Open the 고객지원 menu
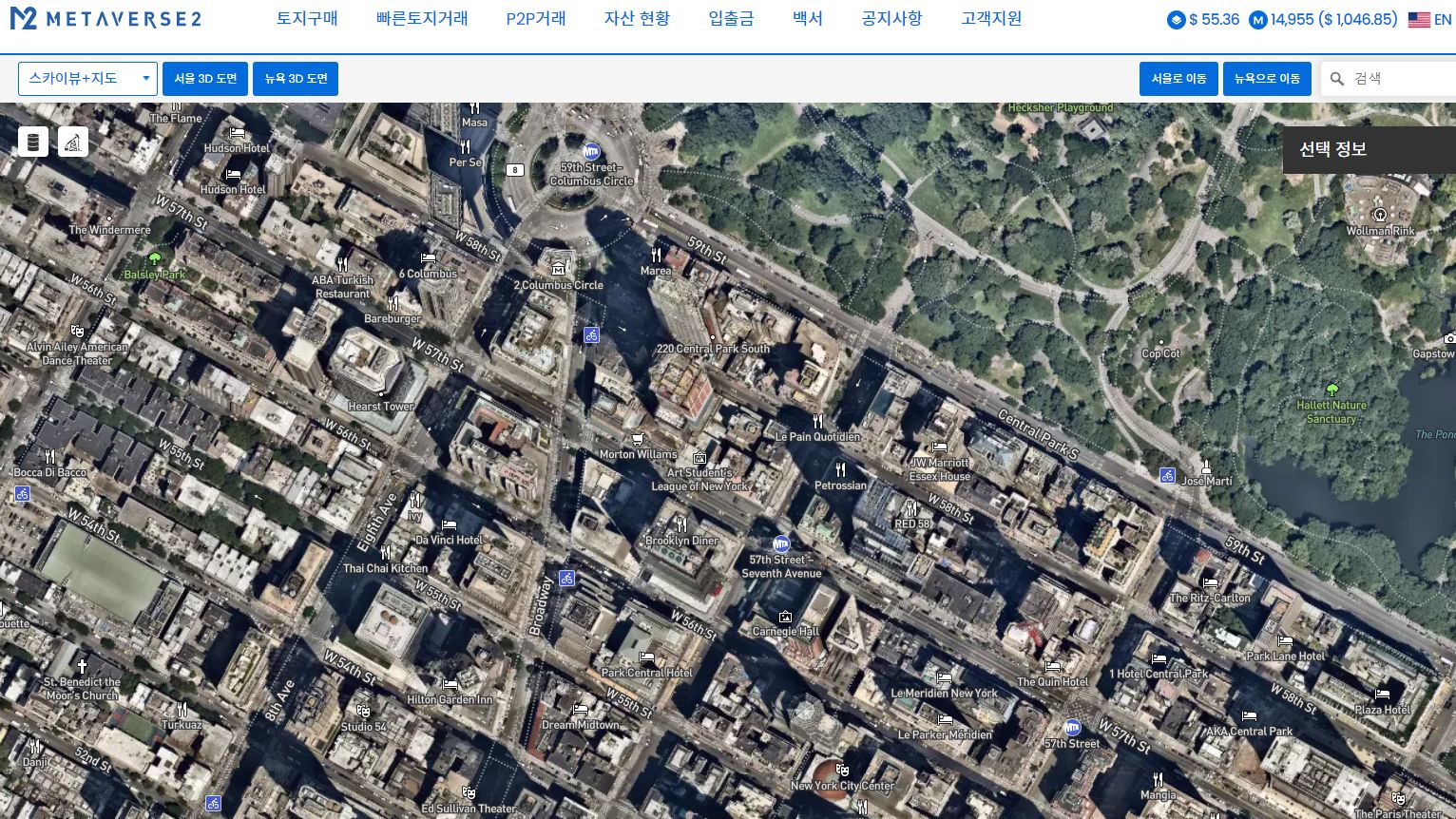The width and height of the screenshot is (1456, 819). (991, 19)
